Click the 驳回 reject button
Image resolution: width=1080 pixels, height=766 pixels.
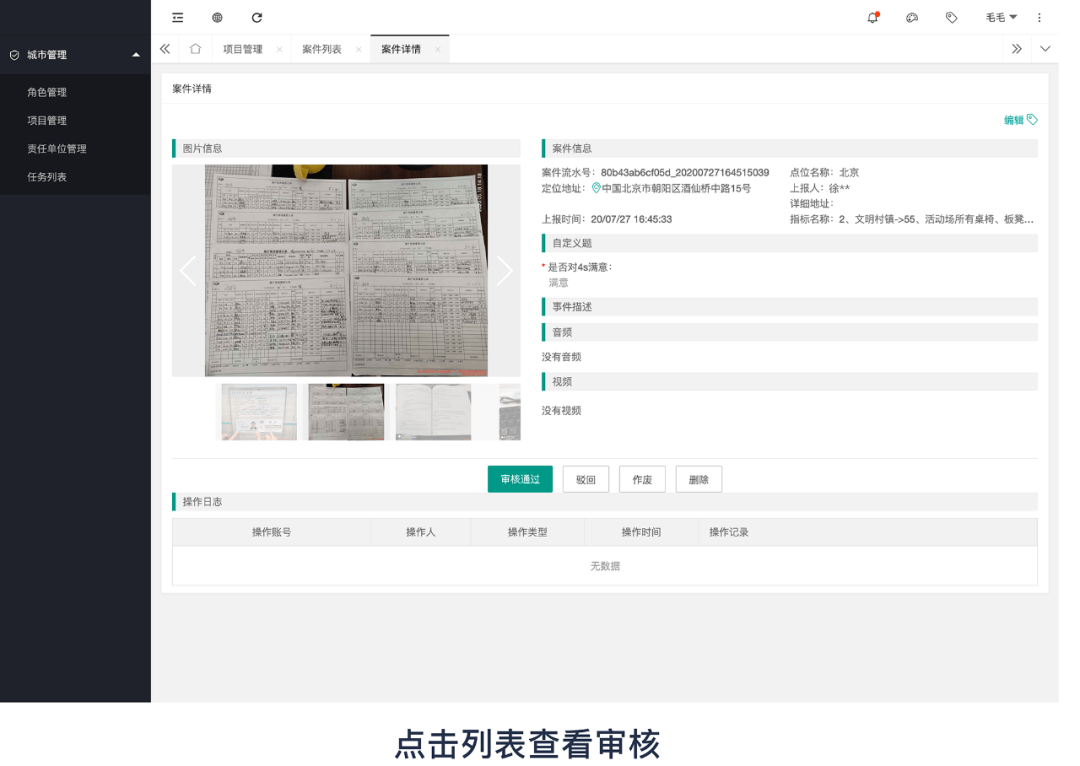585,479
